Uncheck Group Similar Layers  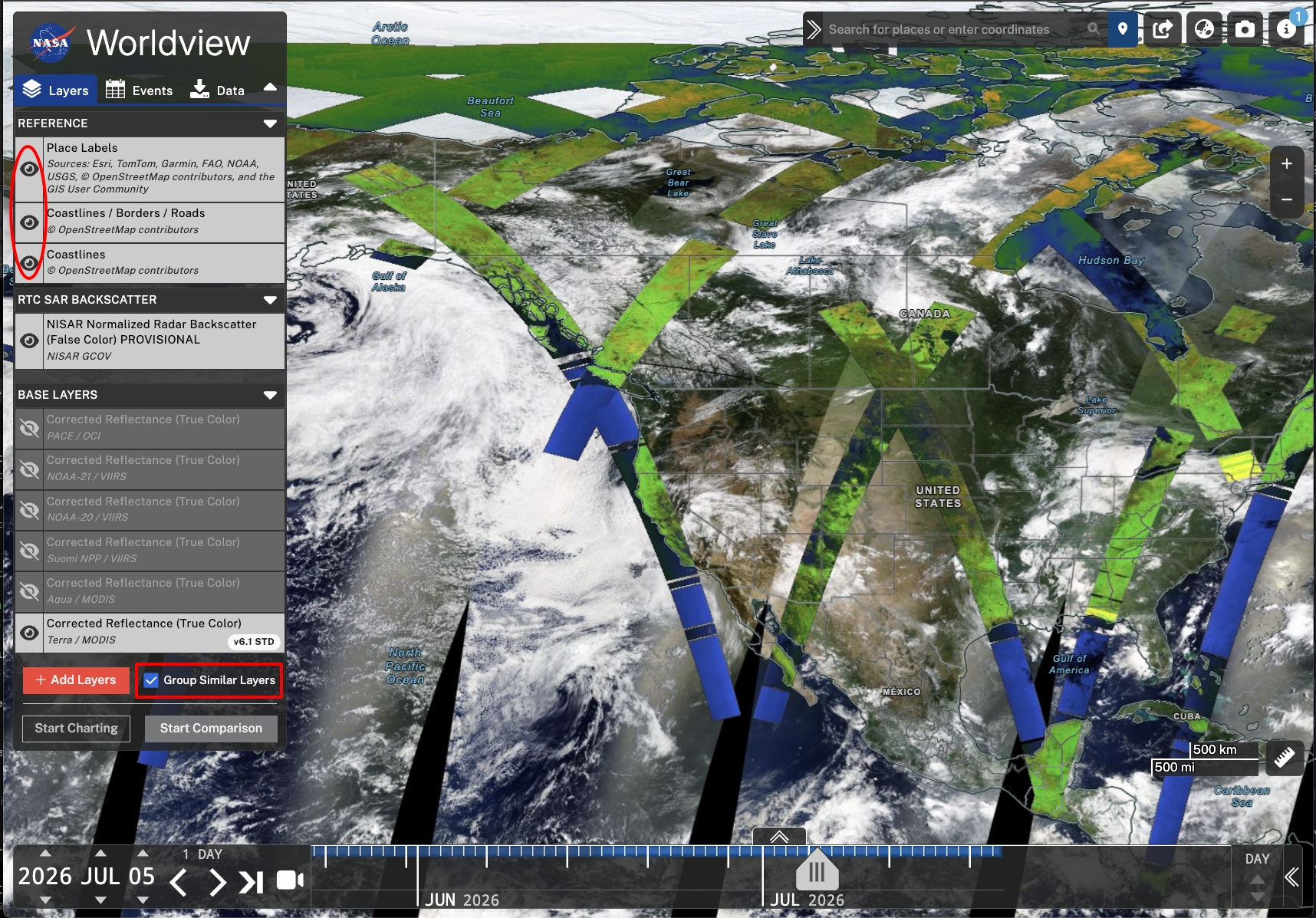(152, 680)
